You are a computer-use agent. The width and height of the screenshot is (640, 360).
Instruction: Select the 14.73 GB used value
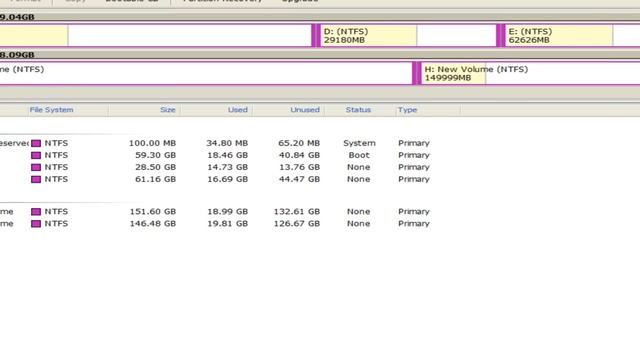(227, 167)
